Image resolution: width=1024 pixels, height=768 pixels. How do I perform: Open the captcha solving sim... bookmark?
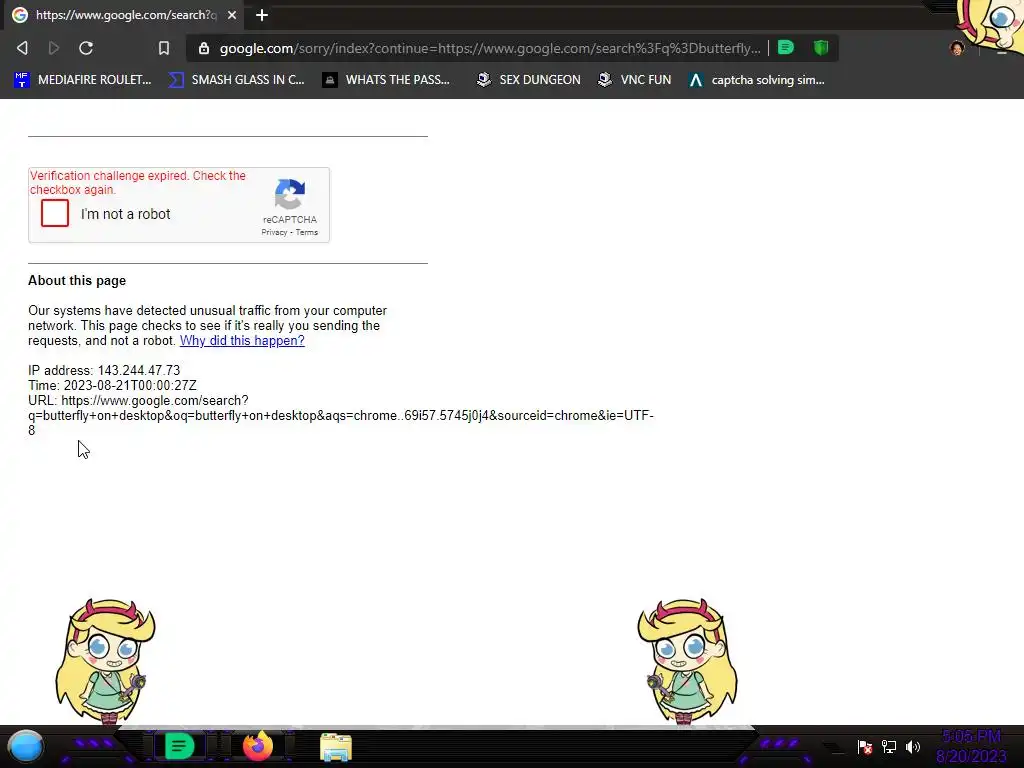point(757,80)
